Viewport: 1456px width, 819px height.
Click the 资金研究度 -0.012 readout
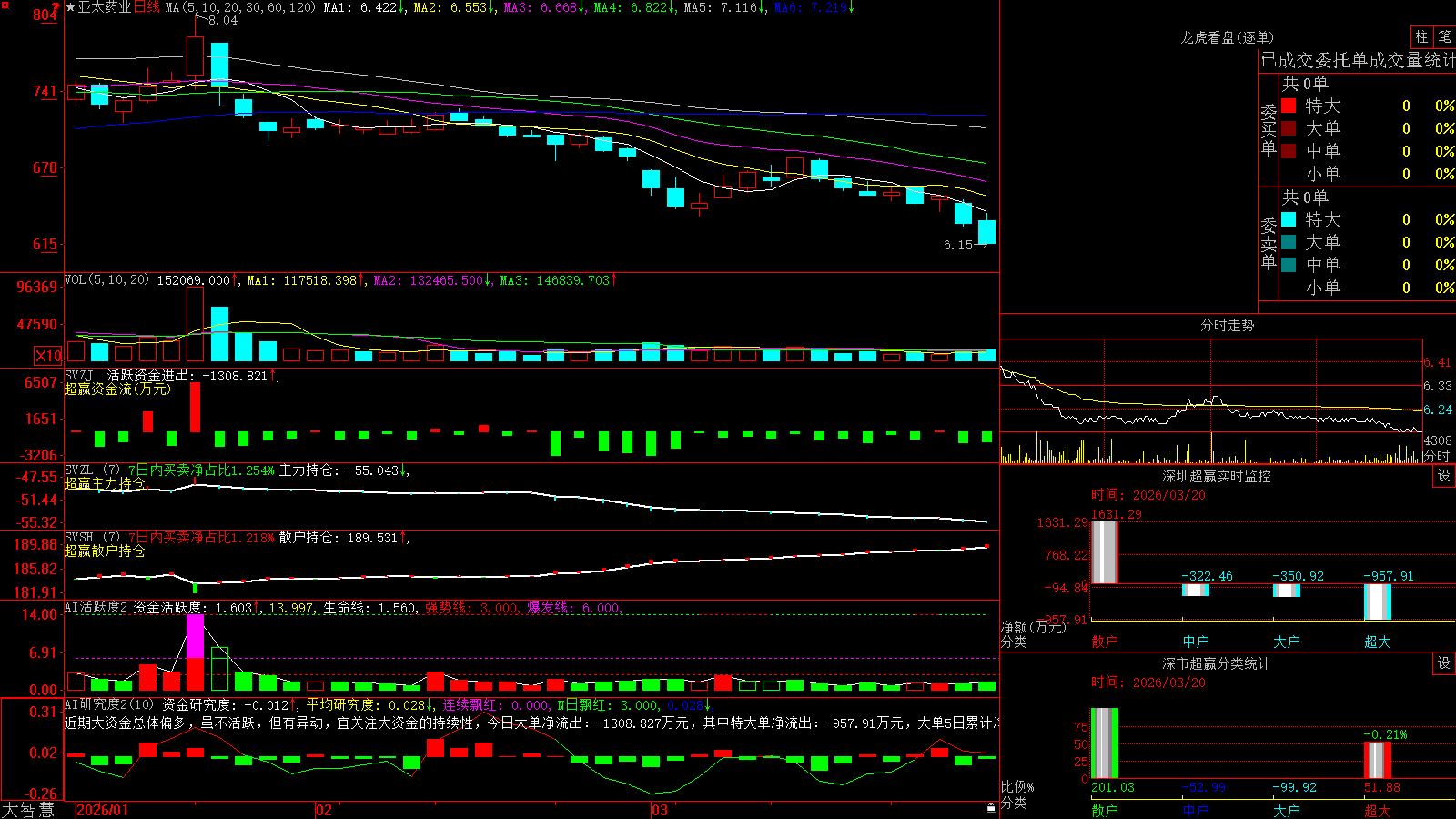230,704
